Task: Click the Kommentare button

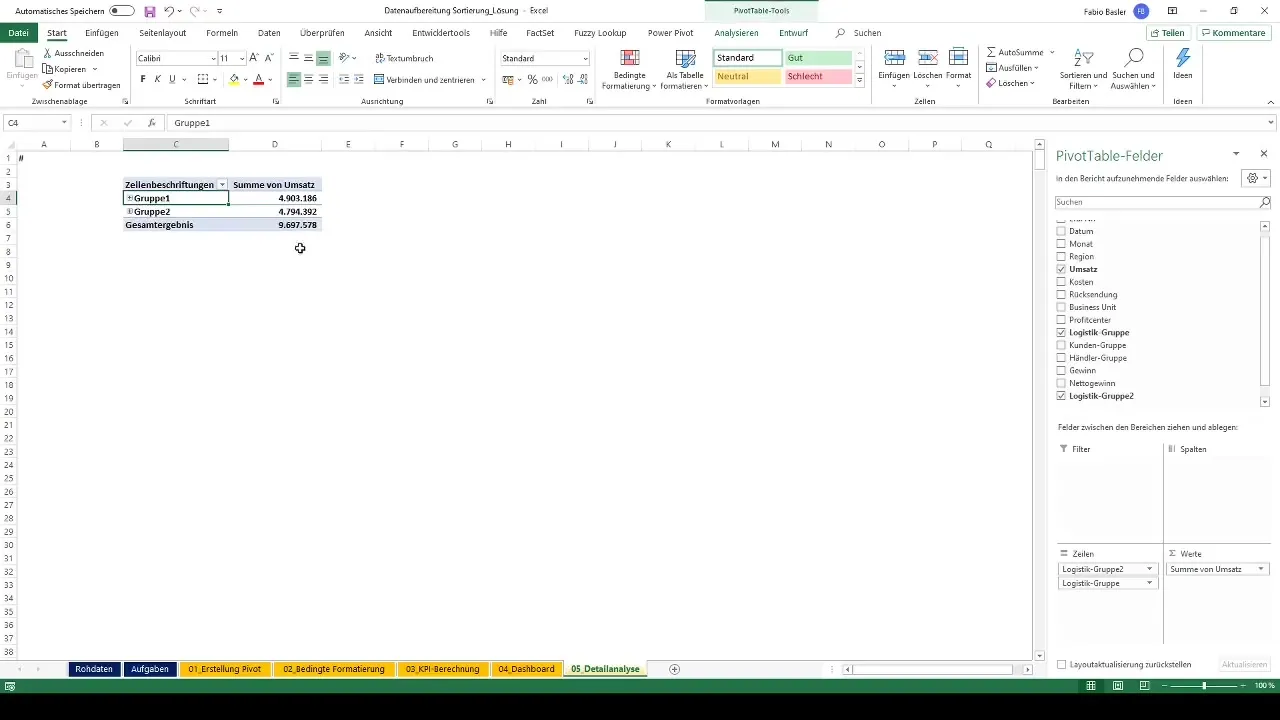Action: tap(1232, 33)
